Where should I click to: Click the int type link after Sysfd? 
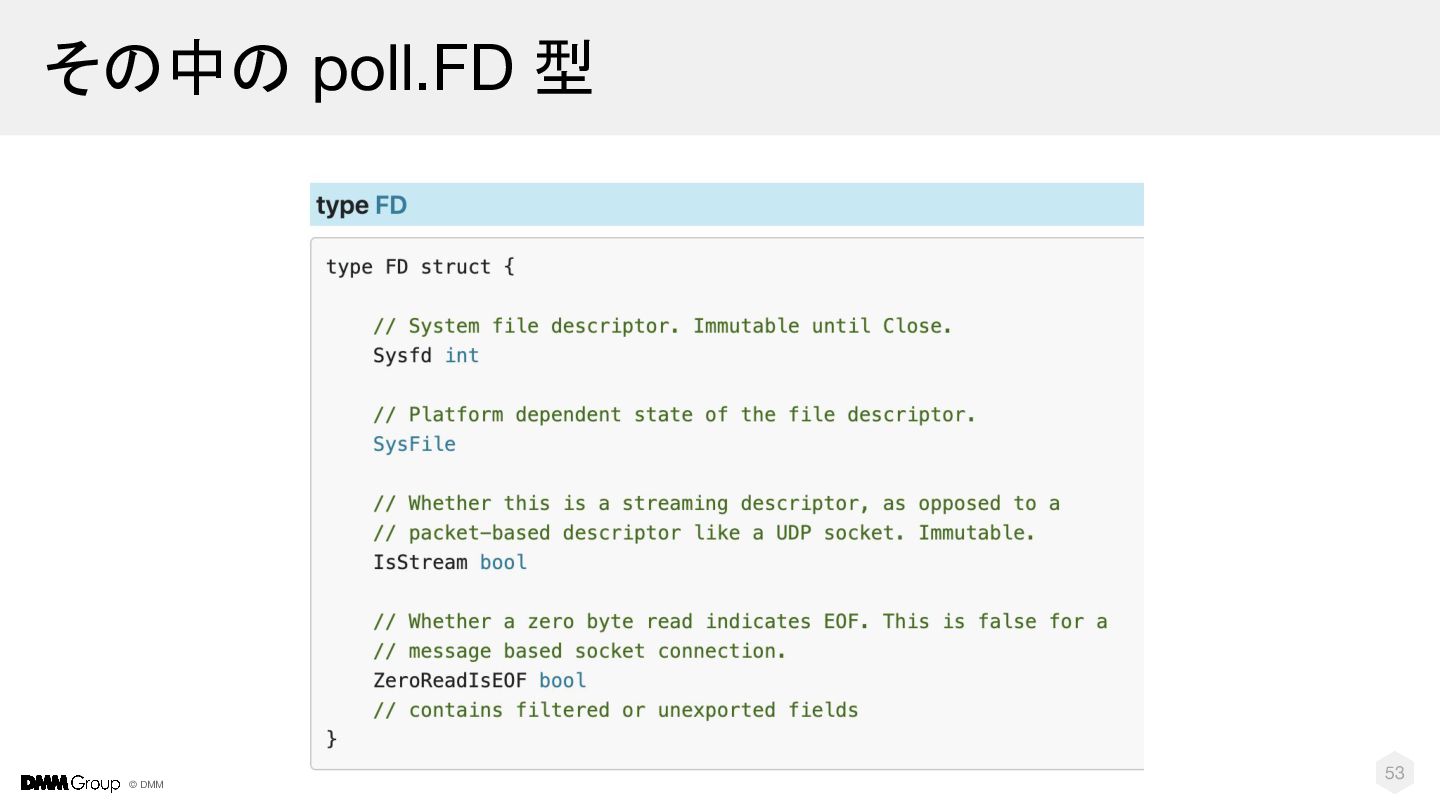point(462,356)
